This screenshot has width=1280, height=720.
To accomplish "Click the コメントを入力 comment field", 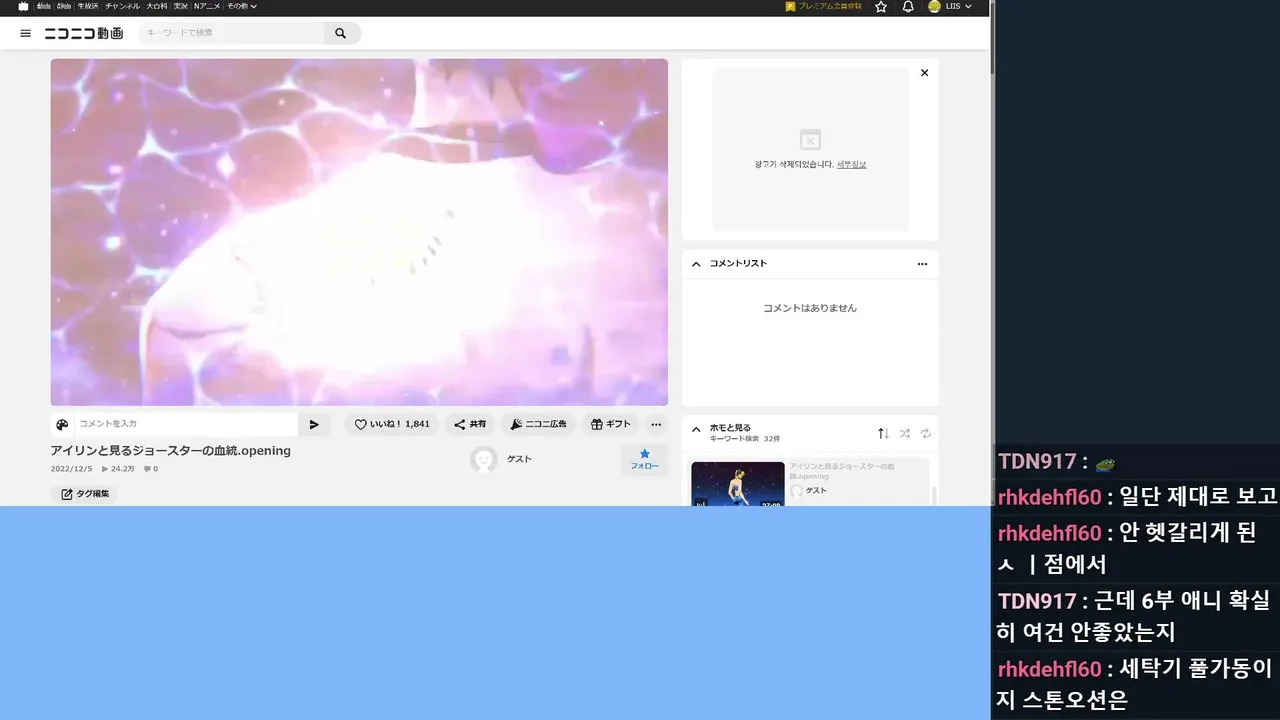I will click(x=186, y=424).
